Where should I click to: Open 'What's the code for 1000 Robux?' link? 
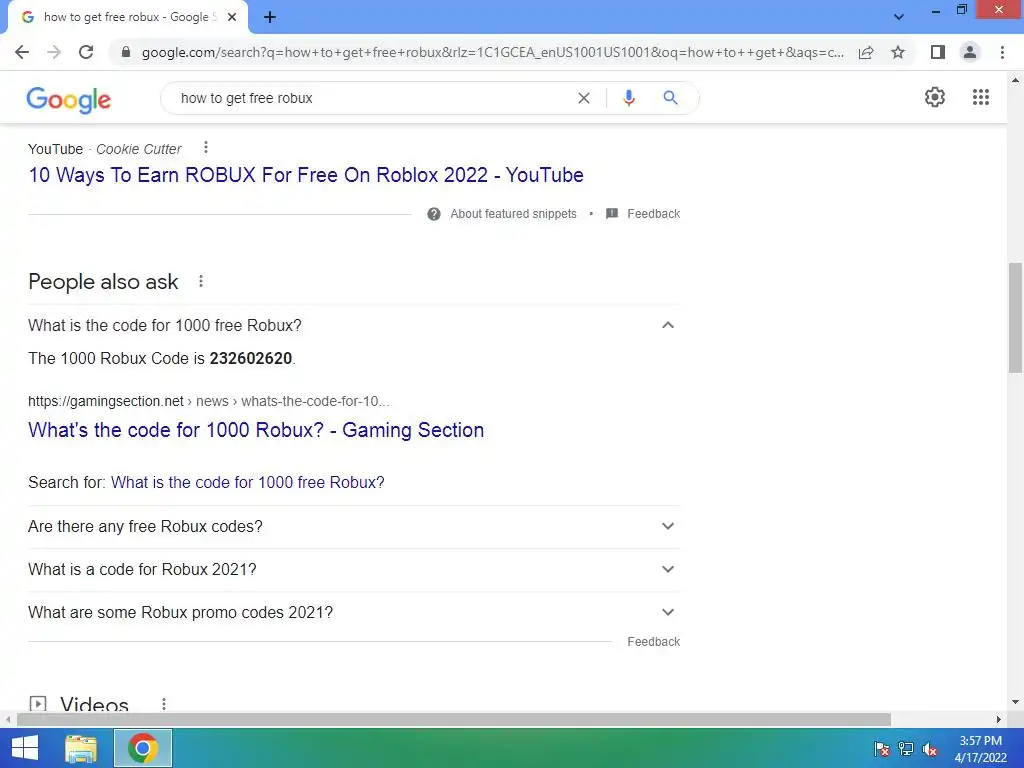[x=256, y=430]
